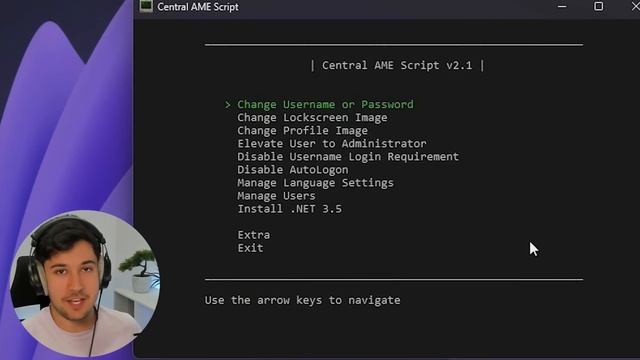The height and width of the screenshot is (360, 640).
Task: Select Change Lockscreen Image option
Action: point(312,118)
